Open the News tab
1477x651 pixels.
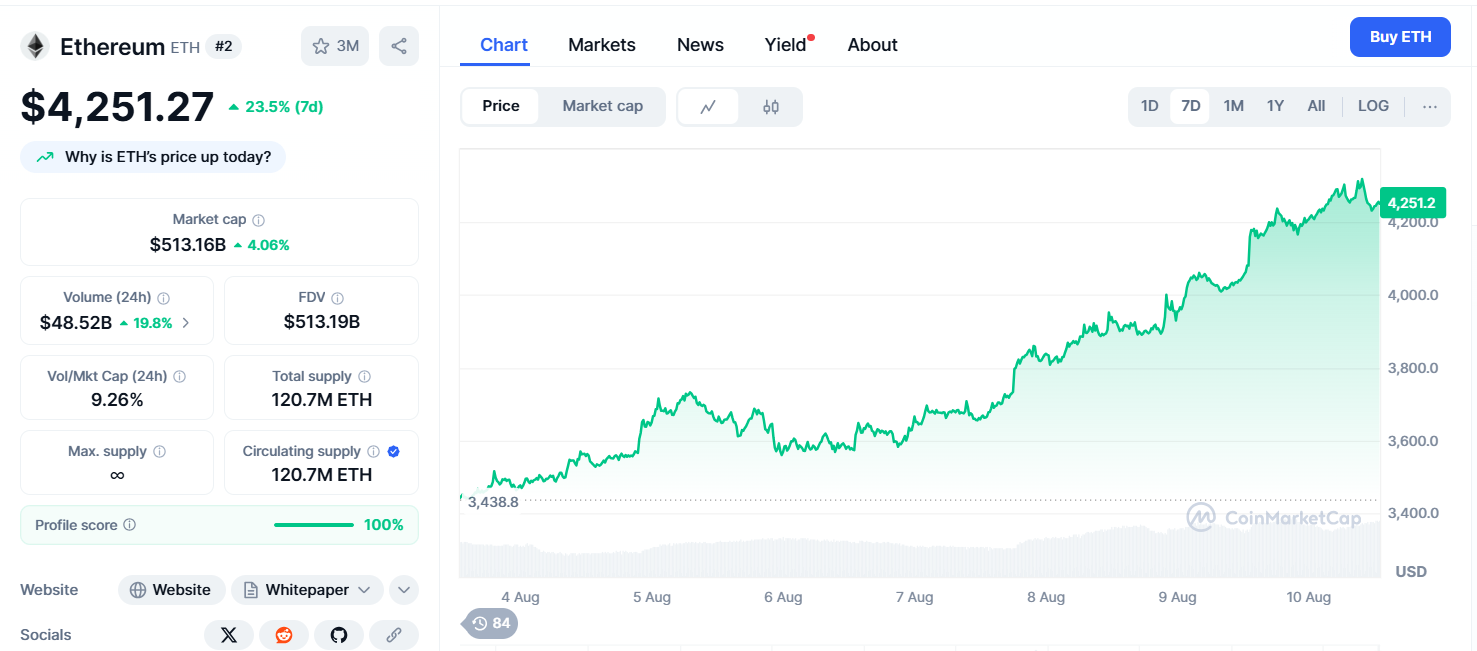700,45
